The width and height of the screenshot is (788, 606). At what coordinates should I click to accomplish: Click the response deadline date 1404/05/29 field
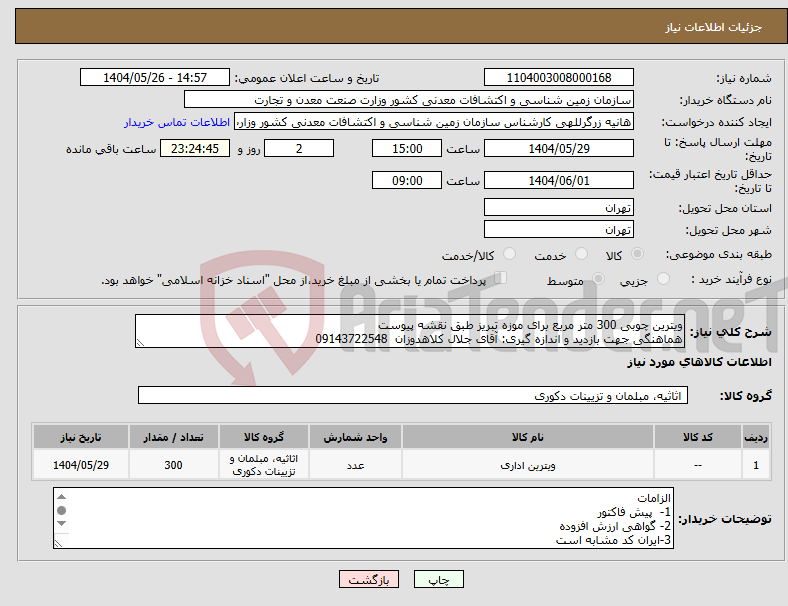tap(558, 148)
